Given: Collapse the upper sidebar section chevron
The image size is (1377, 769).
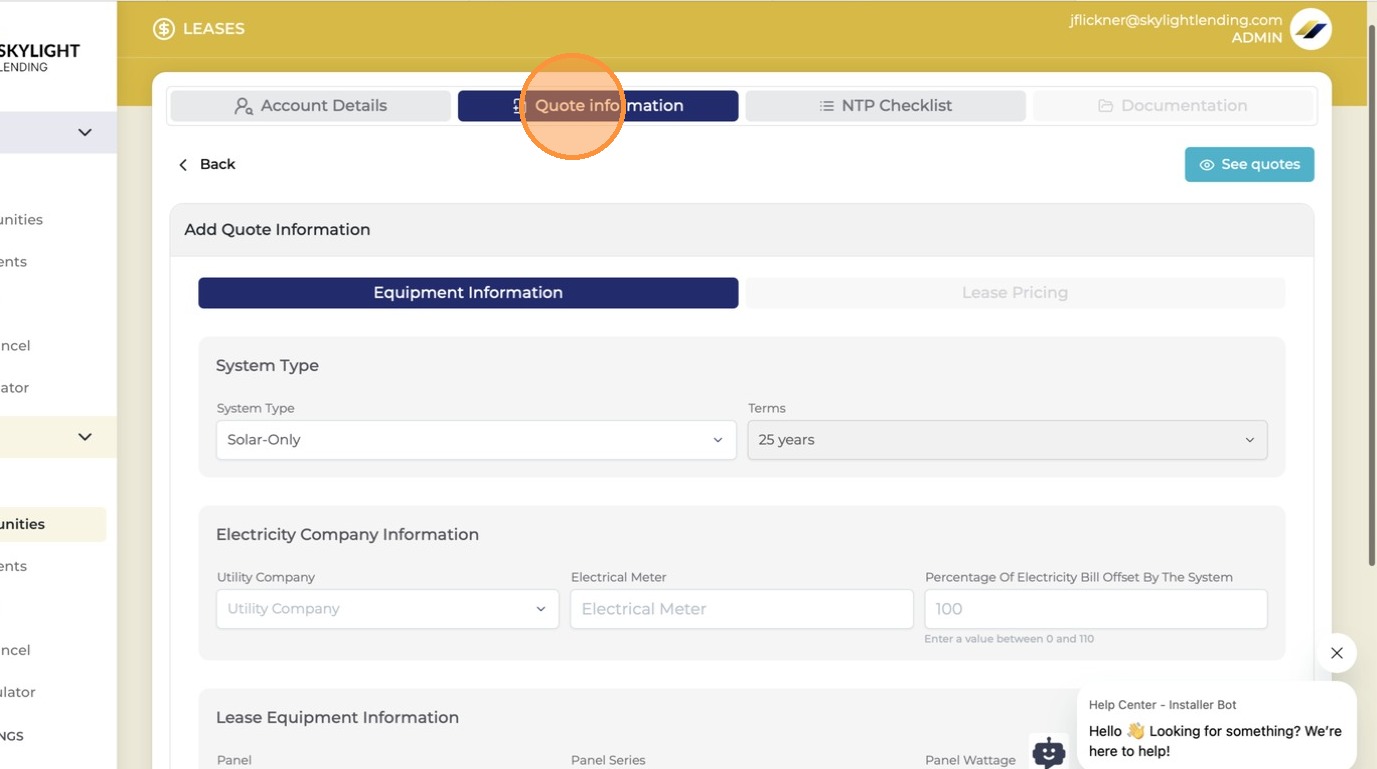Looking at the screenshot, I should pos(85,133).
